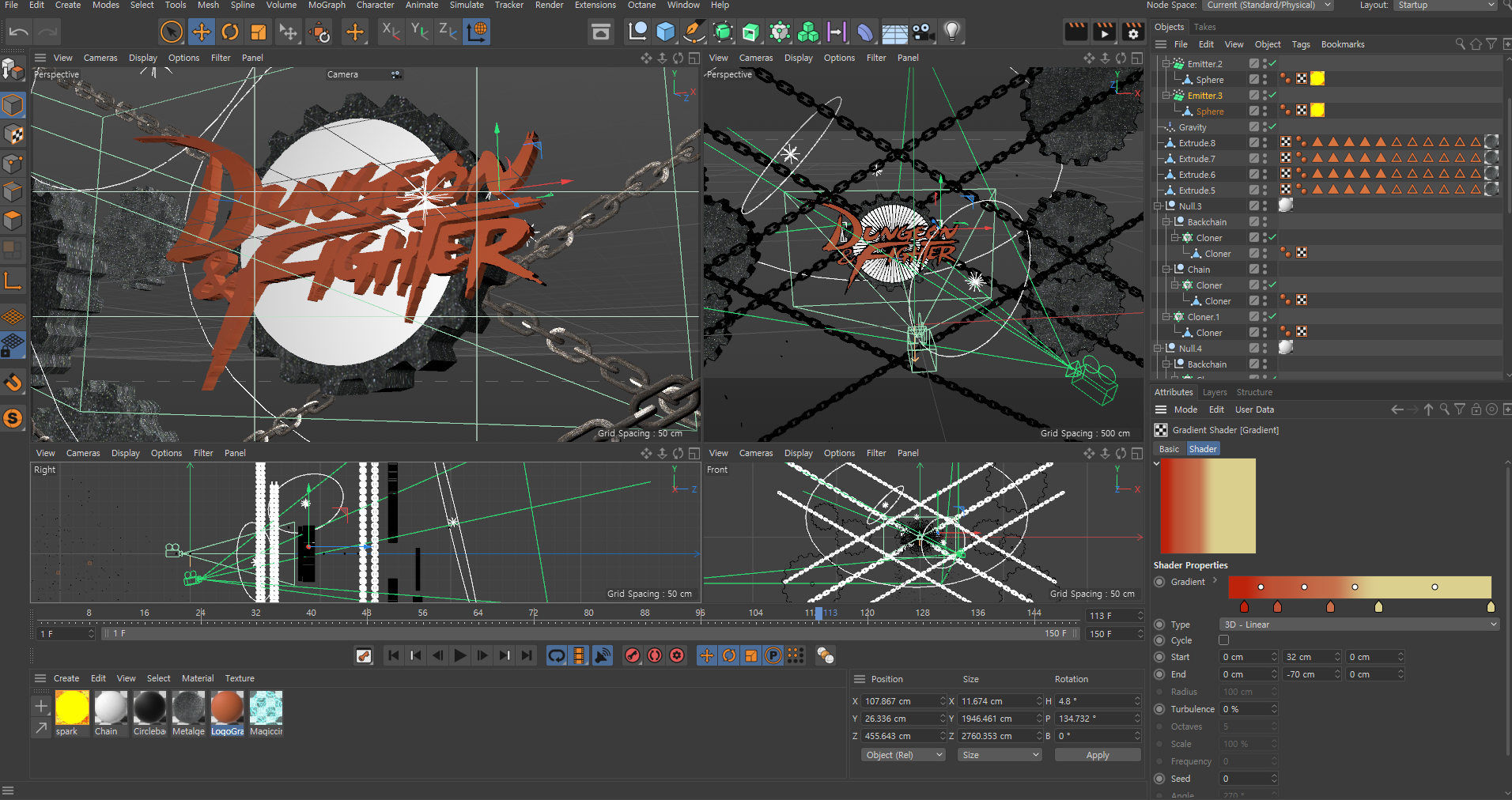This screenshot has height=800, width=1512.
Task: Click the leftmost red gradient color knot
Action: point(1244,606)
